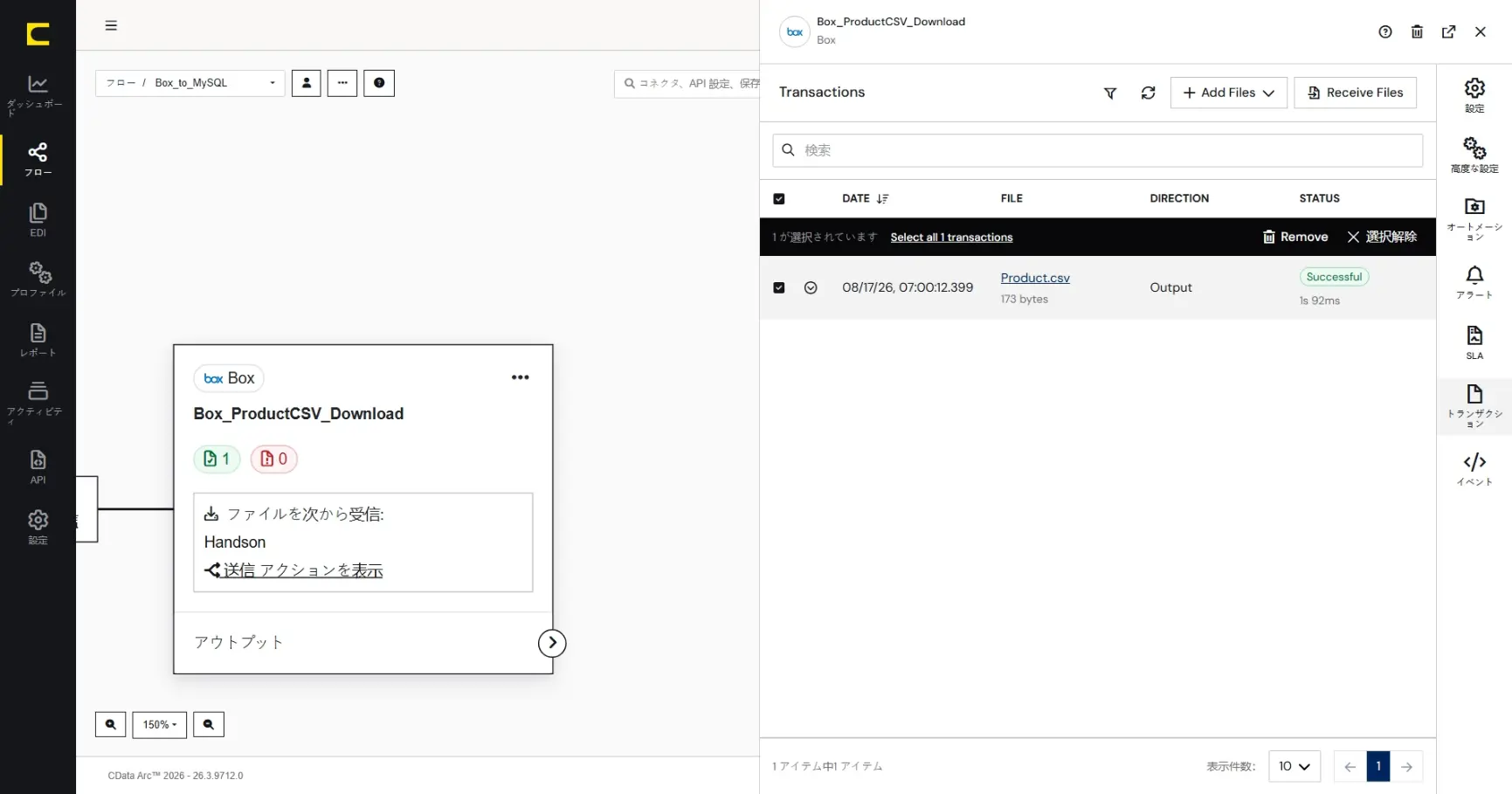Sort transactions by DATE column
The width and height of the screenshot is (1512, 794).
click(x=865, y=199)
